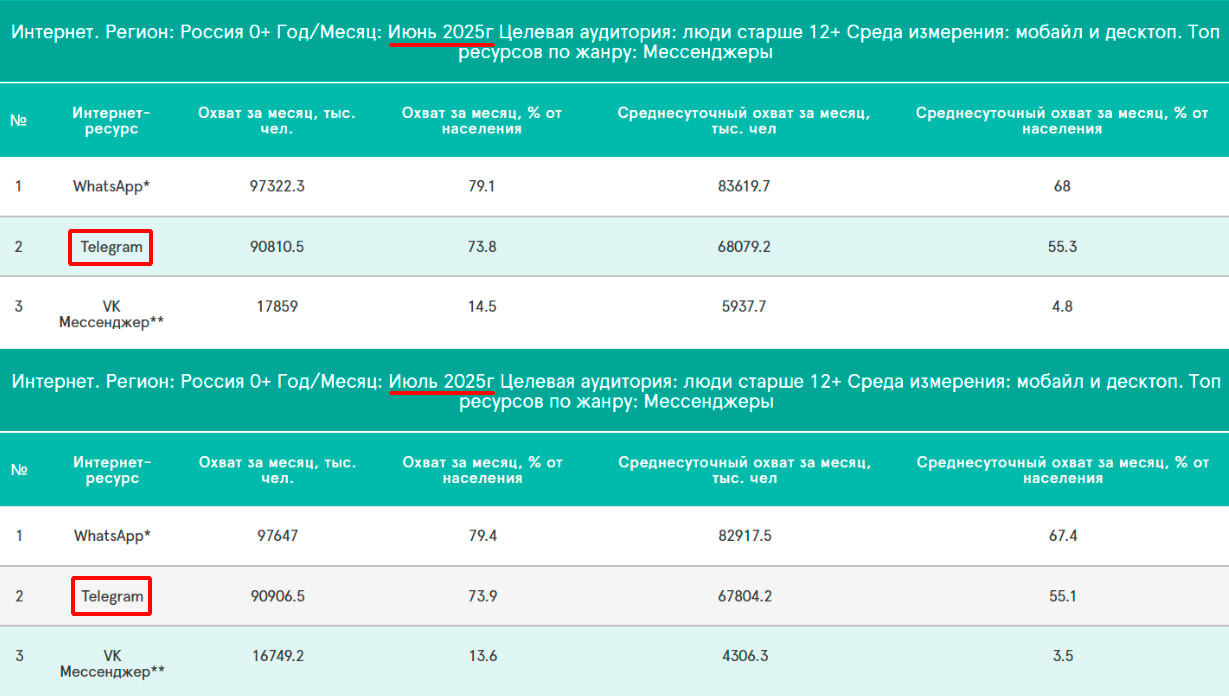Screen dimensions: 1229x696
Task: Click the value 73.9
Action: coord(482,596)
